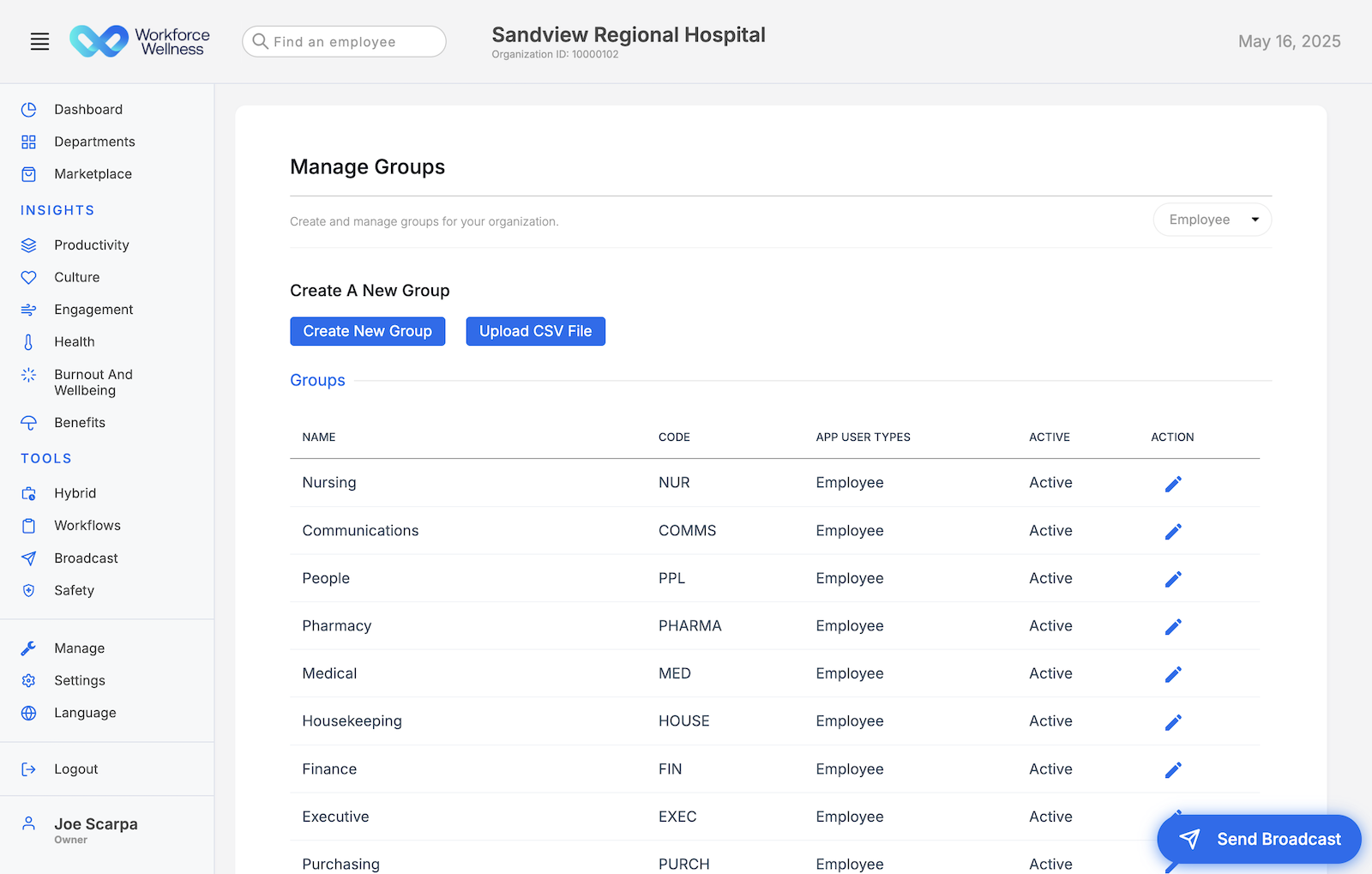The image size is (1372, 874).
Task: Click the Marketplace bag icon
Action: 28,173
